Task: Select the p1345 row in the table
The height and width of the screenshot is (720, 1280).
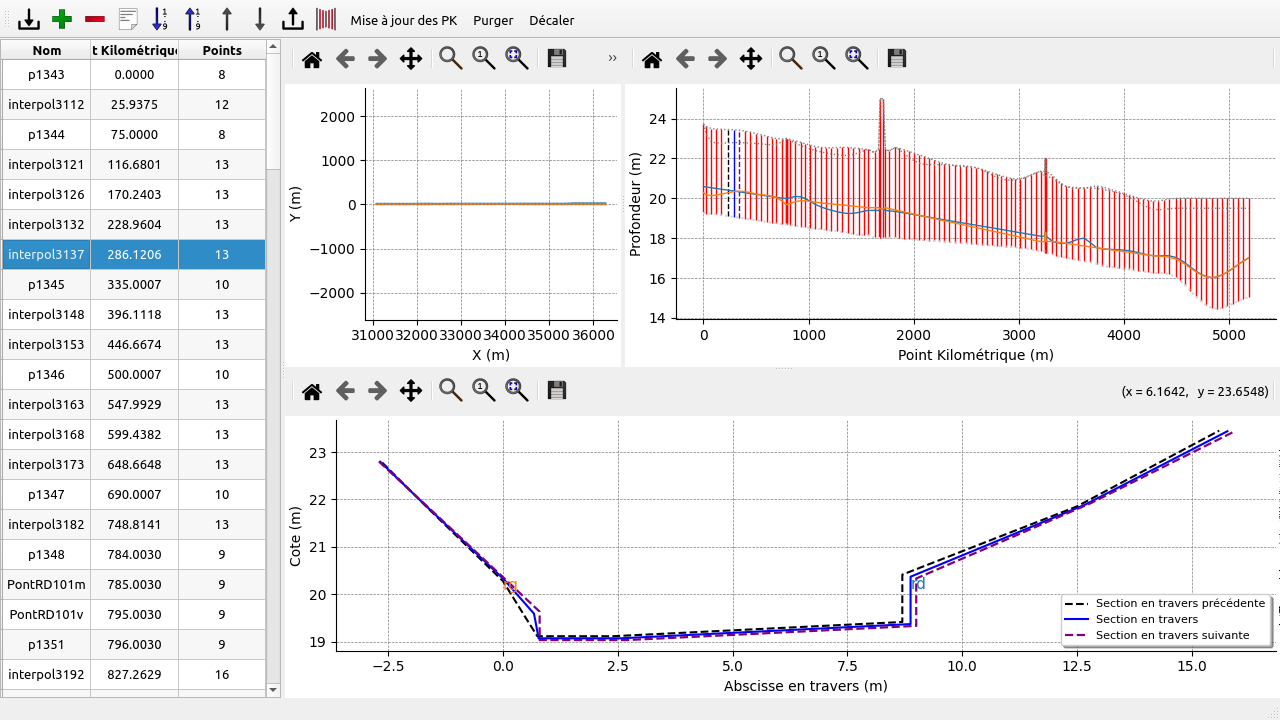Action: pyautogui.click(x=46, y=285)
